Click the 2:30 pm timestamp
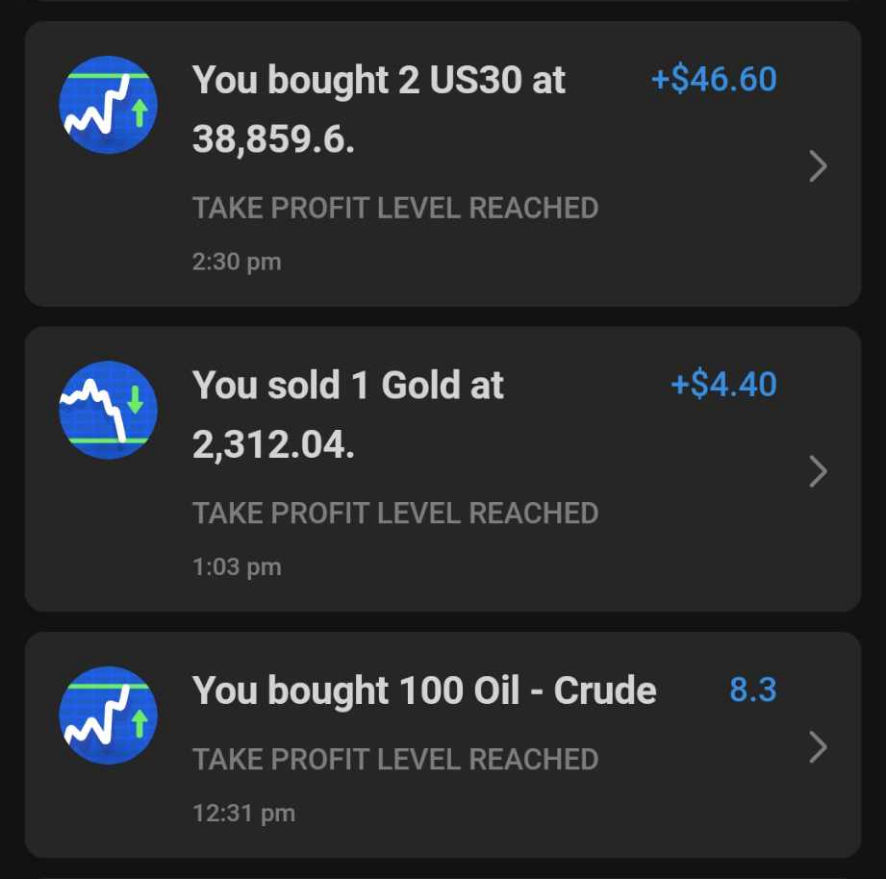886x879 pixels. [x=236, y=262]
